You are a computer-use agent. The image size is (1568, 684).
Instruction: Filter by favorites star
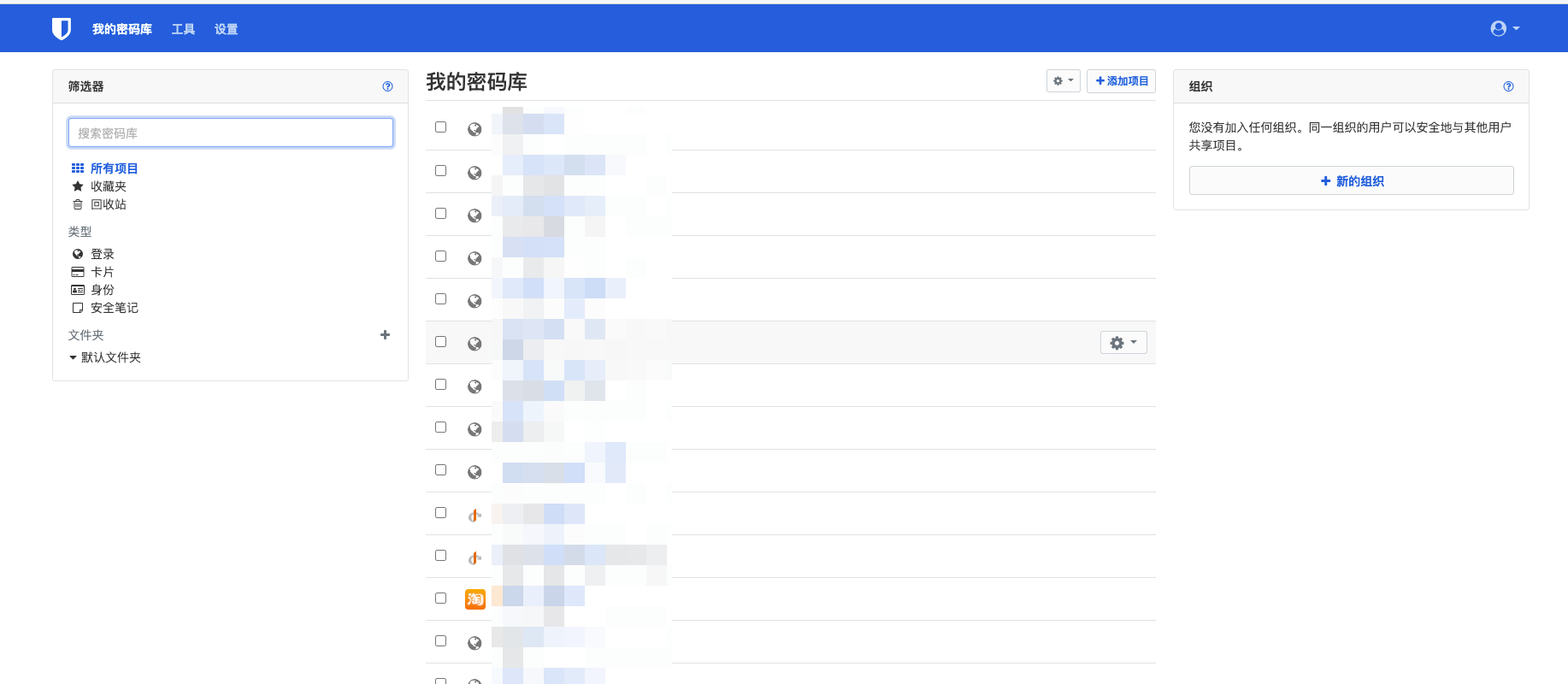click(99, 186)
